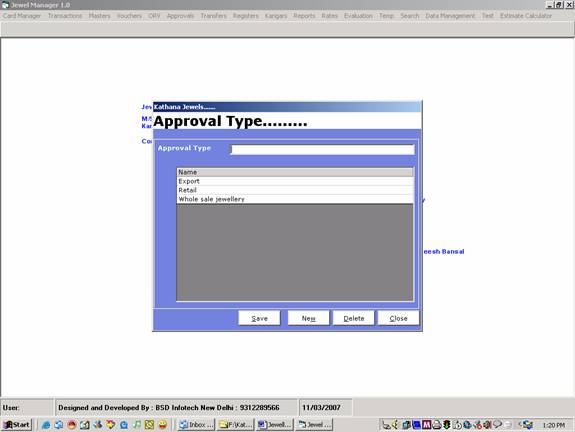575x432 pixels.
Task: Click the Approval Type text field
Action: point(323,149)
